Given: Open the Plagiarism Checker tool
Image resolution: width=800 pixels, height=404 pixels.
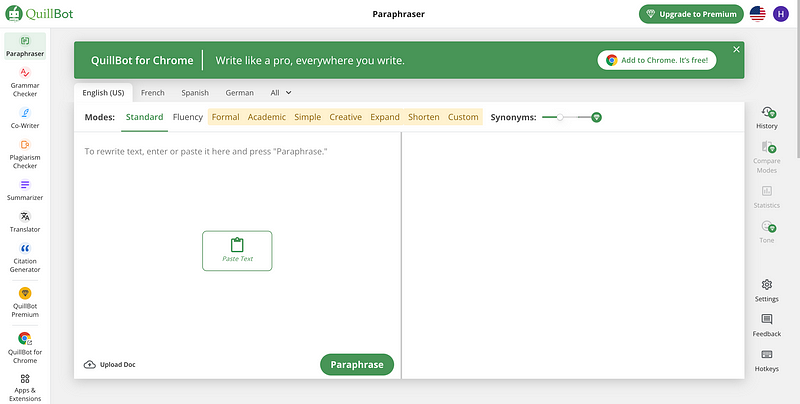Looking at the screenshot, I should (25, 154).
